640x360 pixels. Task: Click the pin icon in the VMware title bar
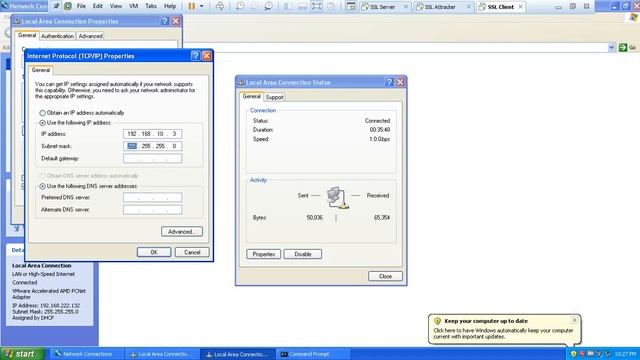point(56,6)
